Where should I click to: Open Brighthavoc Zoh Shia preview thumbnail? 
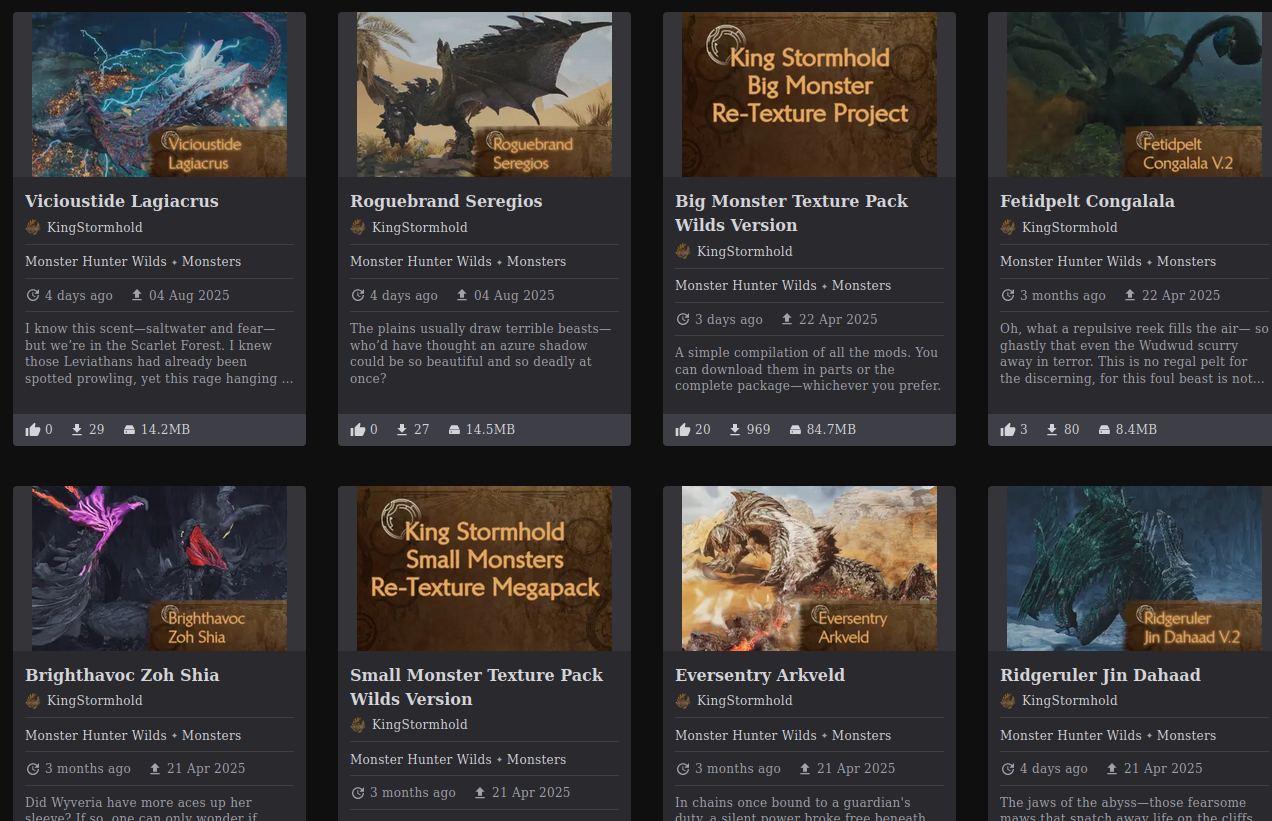coord(160,569)
